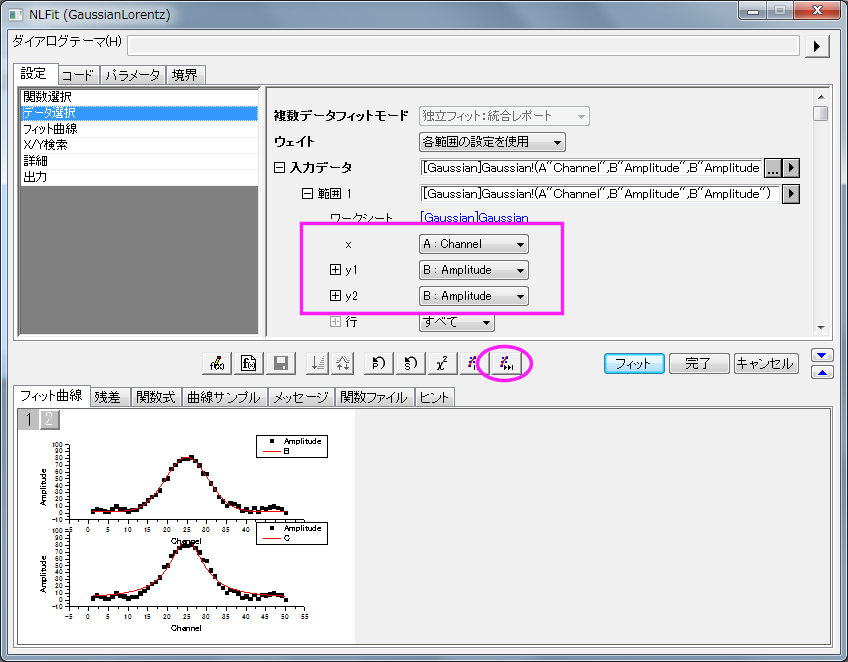Calculate chi-square with the χ² icon
Viewport: 848px width, 662px height.
(x=442, y=363)
